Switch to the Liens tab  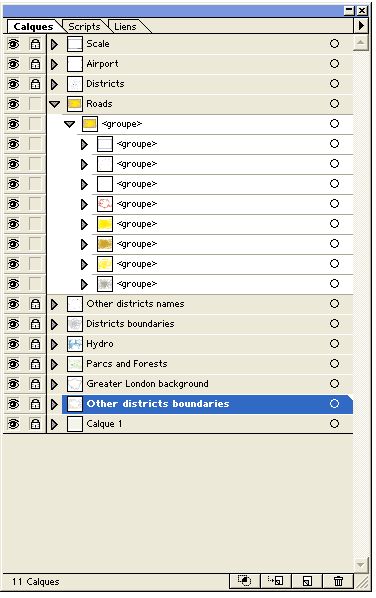[x=125, y=26]
